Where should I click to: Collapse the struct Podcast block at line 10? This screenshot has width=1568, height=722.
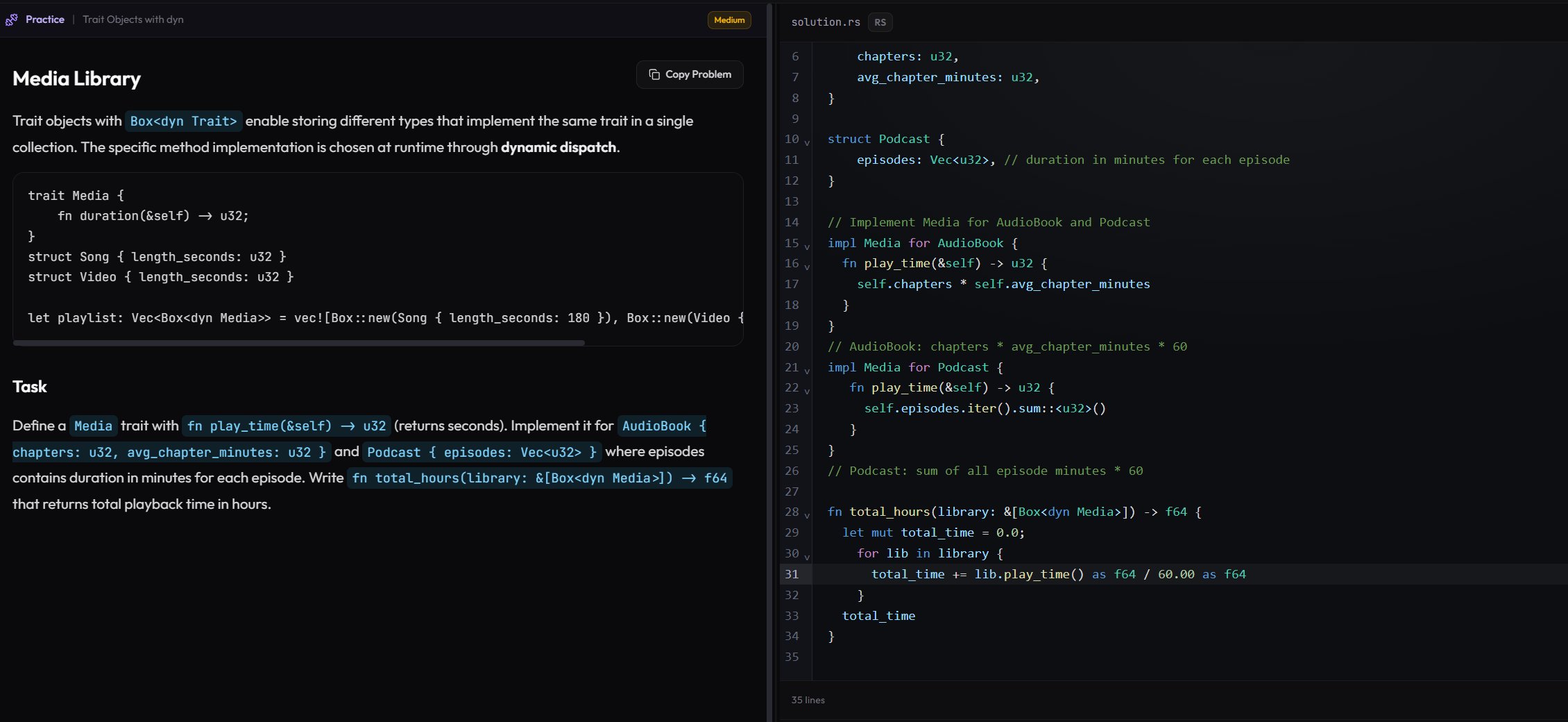tap(807, 142)
